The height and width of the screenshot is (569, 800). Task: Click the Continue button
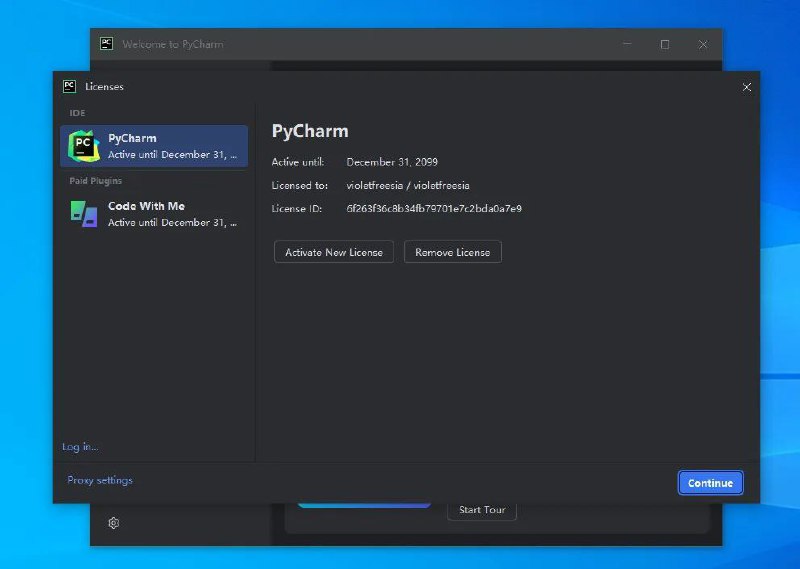[710, 483]
